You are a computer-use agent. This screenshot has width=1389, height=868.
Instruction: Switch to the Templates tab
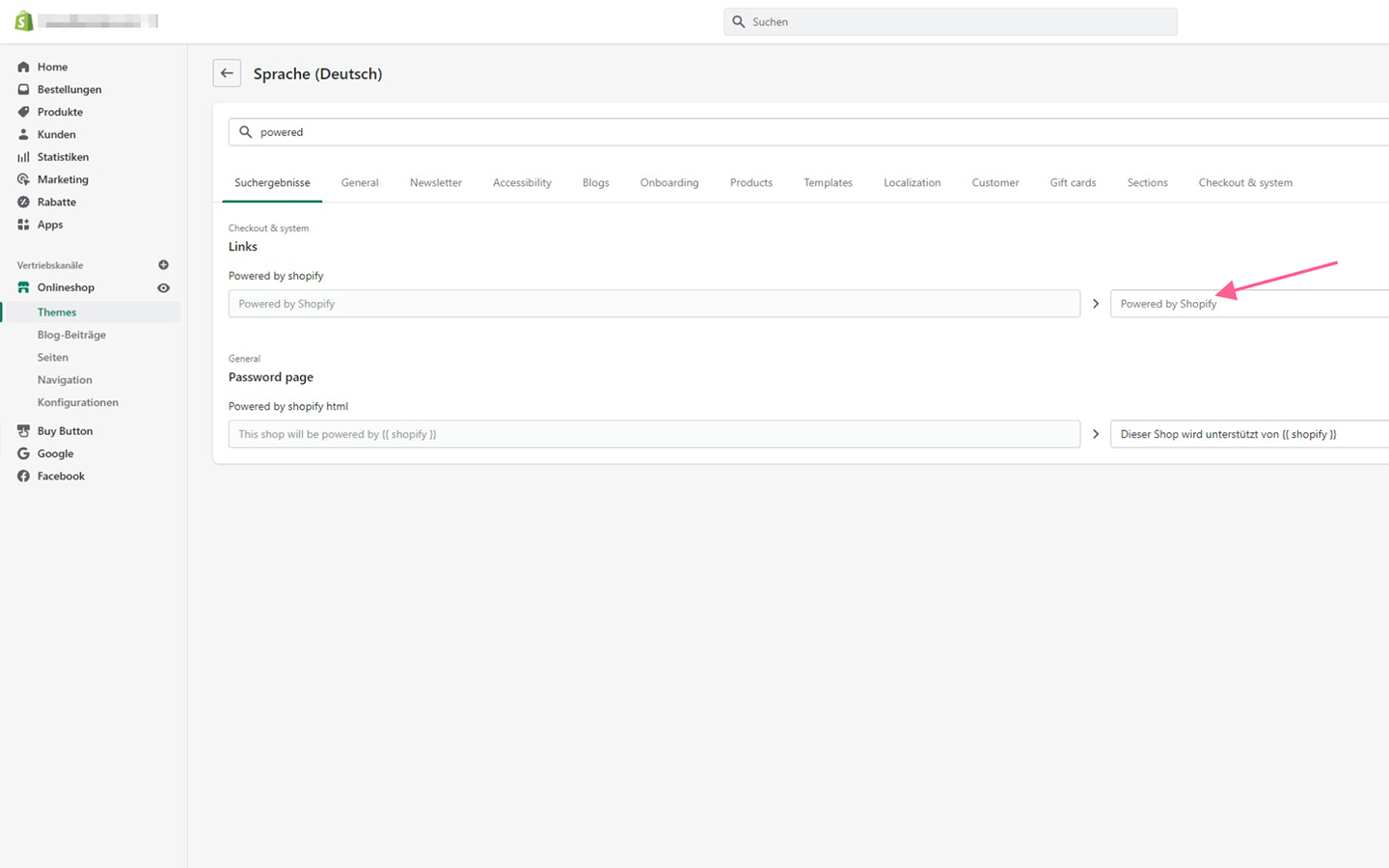(x=829, y=182)
